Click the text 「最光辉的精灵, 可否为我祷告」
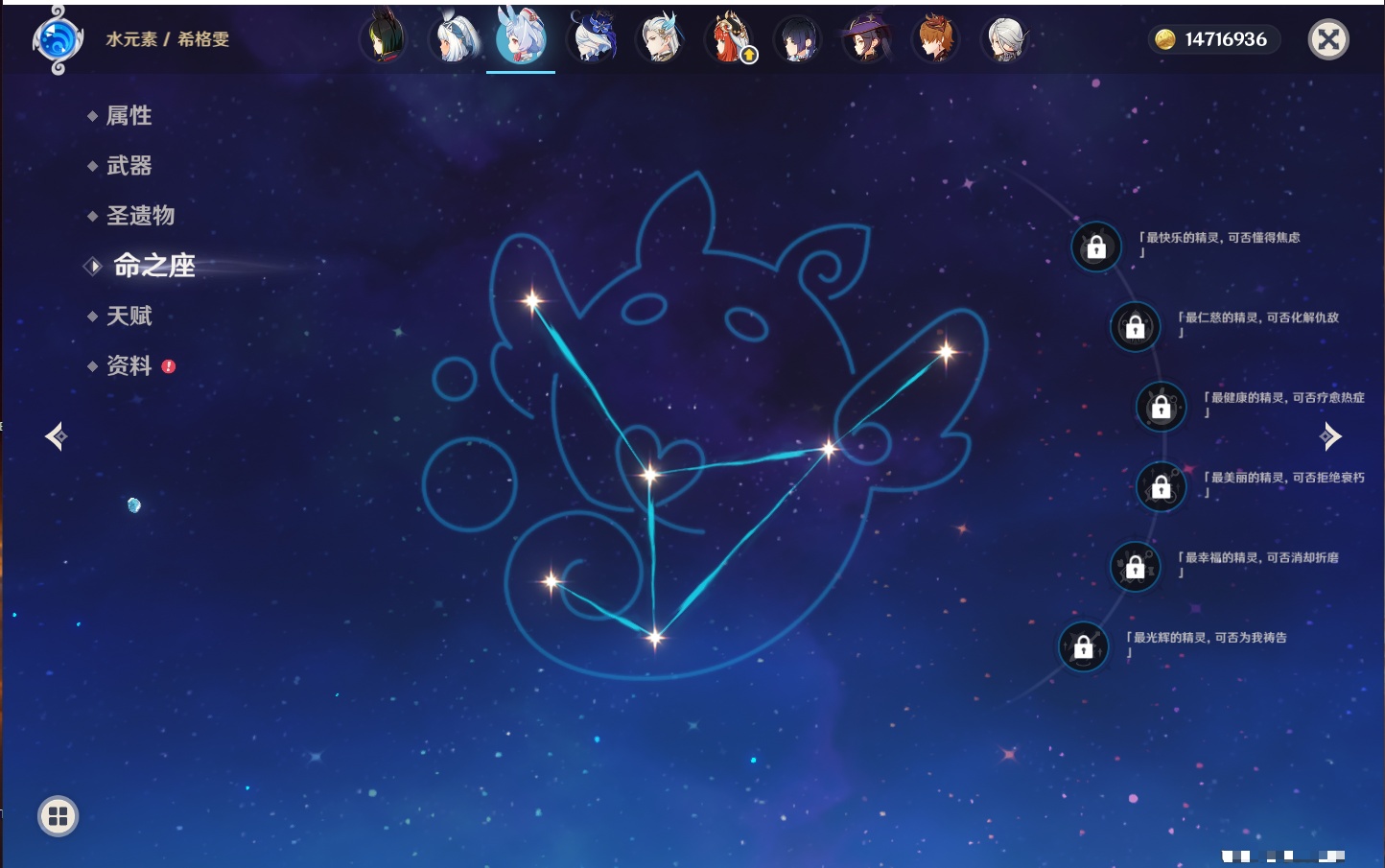The image size is (1385, 868). (x=1207, y=645)
